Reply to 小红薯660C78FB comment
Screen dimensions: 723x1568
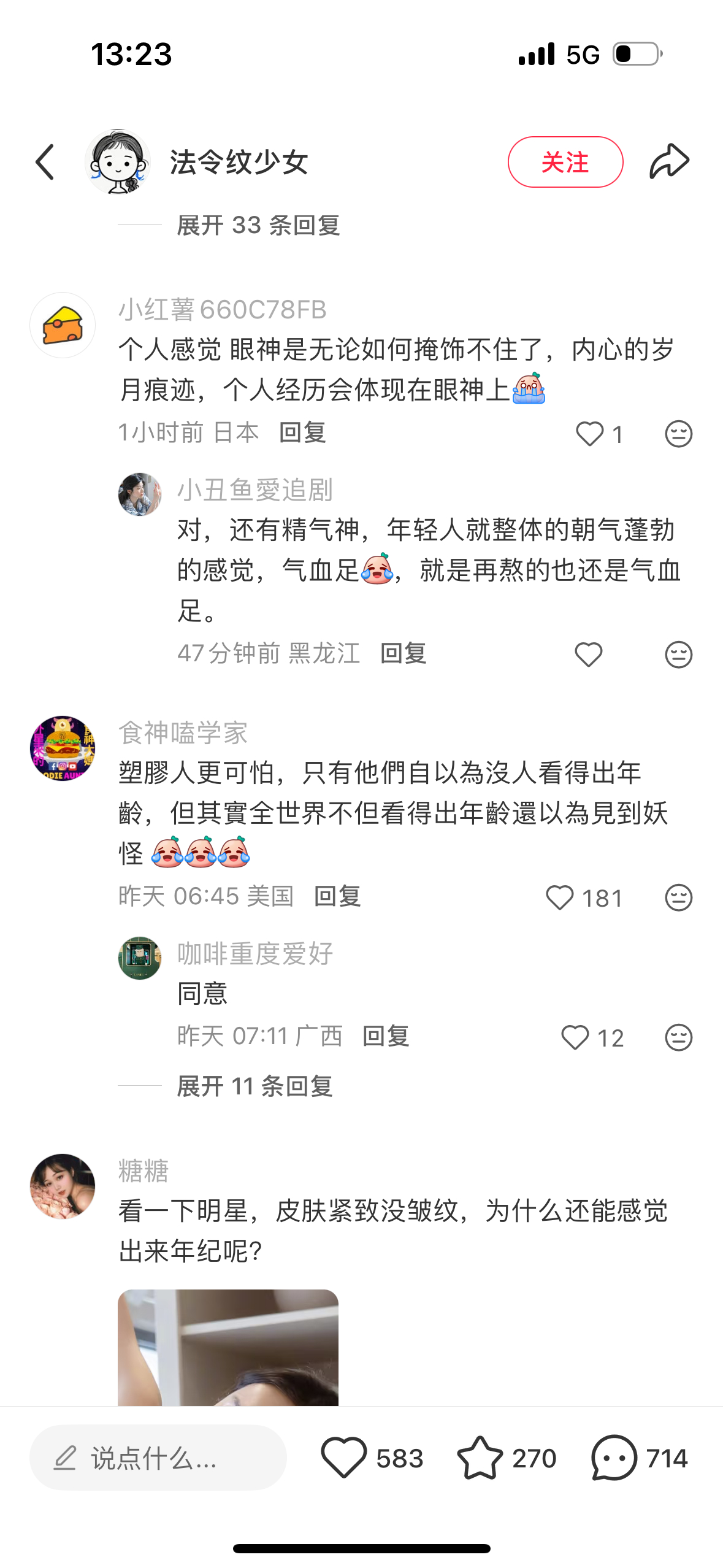pos(302,432)
